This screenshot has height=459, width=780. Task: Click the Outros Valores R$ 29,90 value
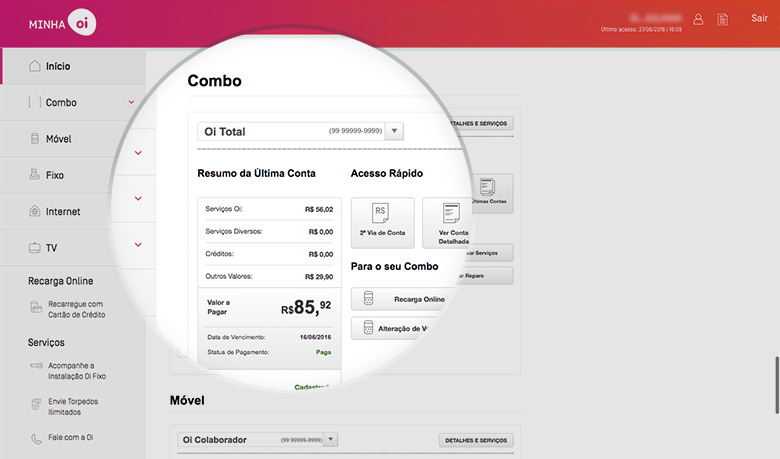(319, 277)
